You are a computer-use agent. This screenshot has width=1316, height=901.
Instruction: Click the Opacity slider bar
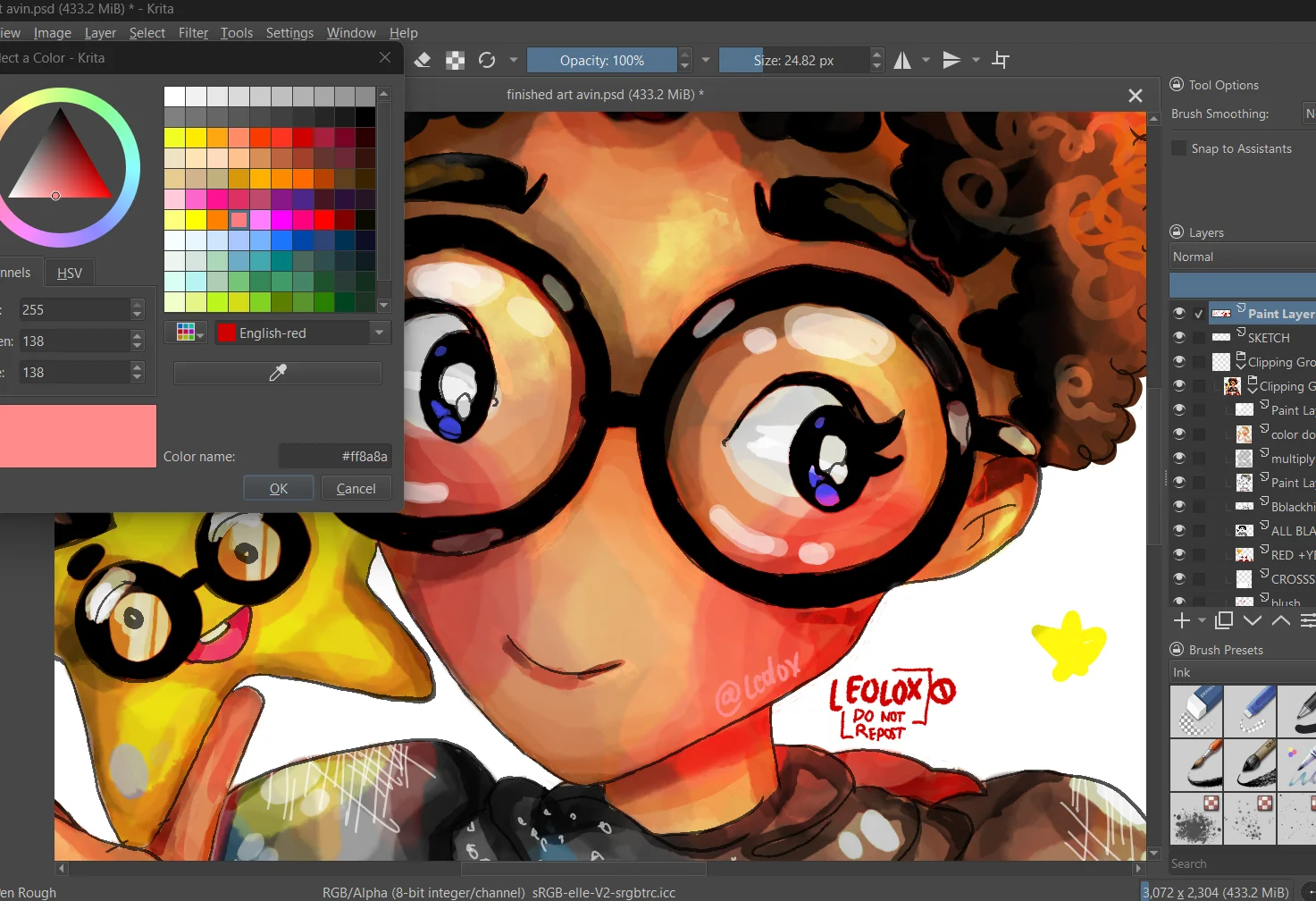601,60
